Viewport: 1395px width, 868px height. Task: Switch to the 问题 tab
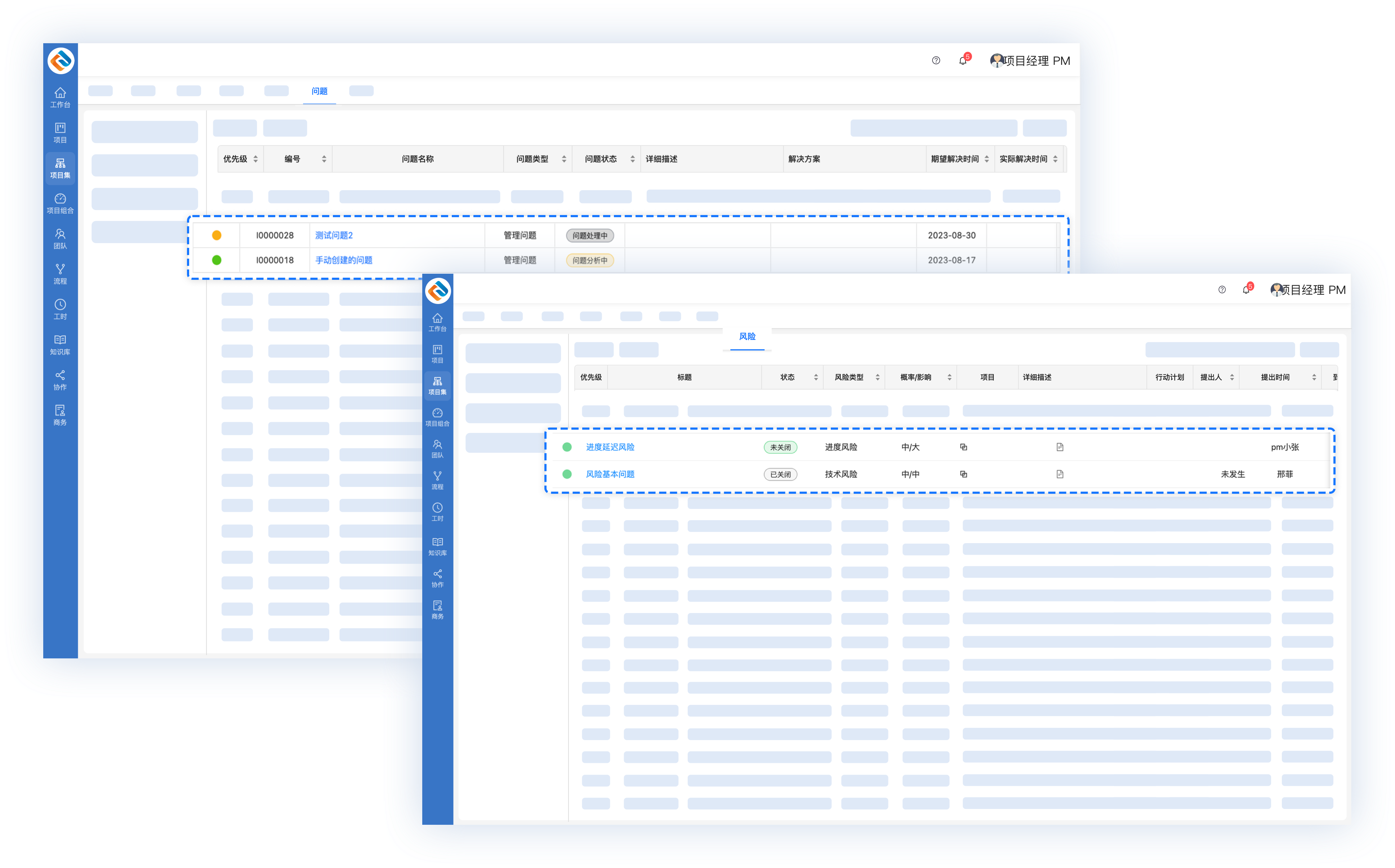click(319, 91)
